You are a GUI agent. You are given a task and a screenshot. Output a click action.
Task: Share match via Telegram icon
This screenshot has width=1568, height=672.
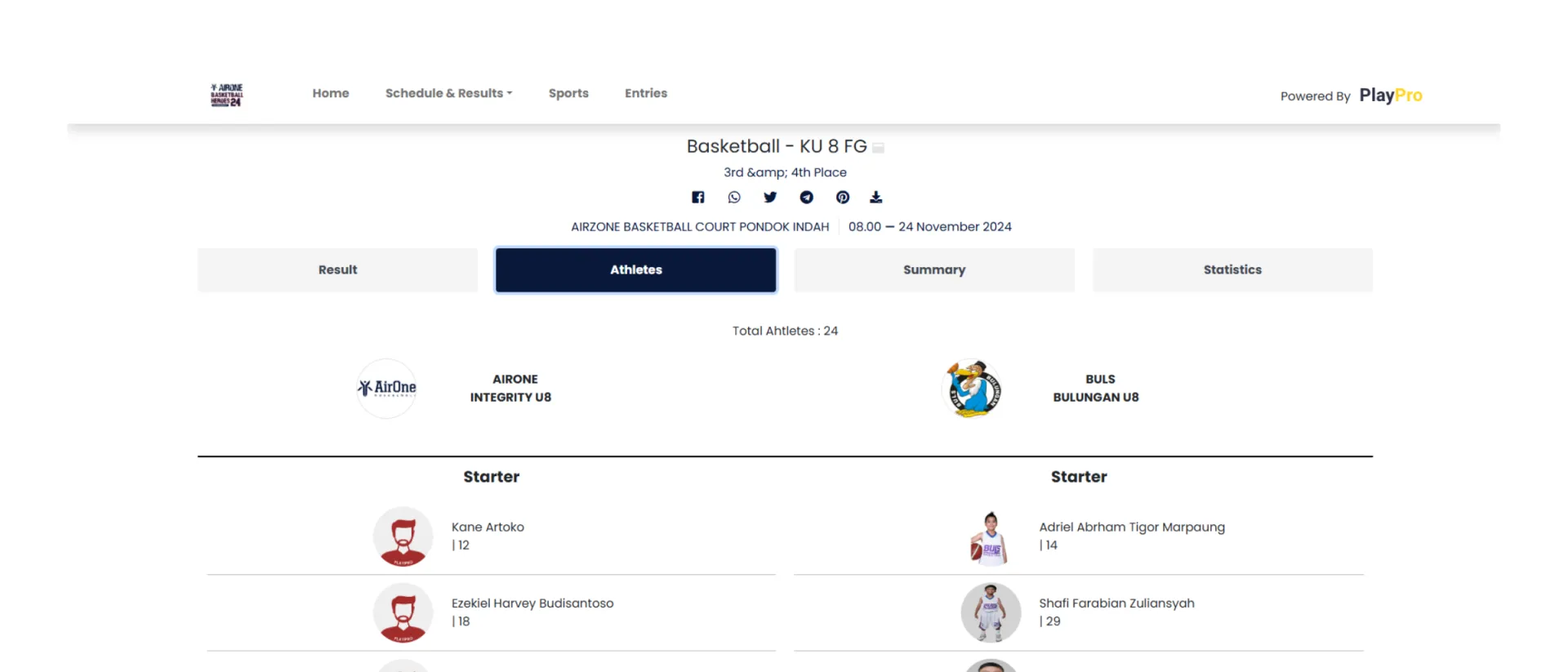tap(806, 198)
